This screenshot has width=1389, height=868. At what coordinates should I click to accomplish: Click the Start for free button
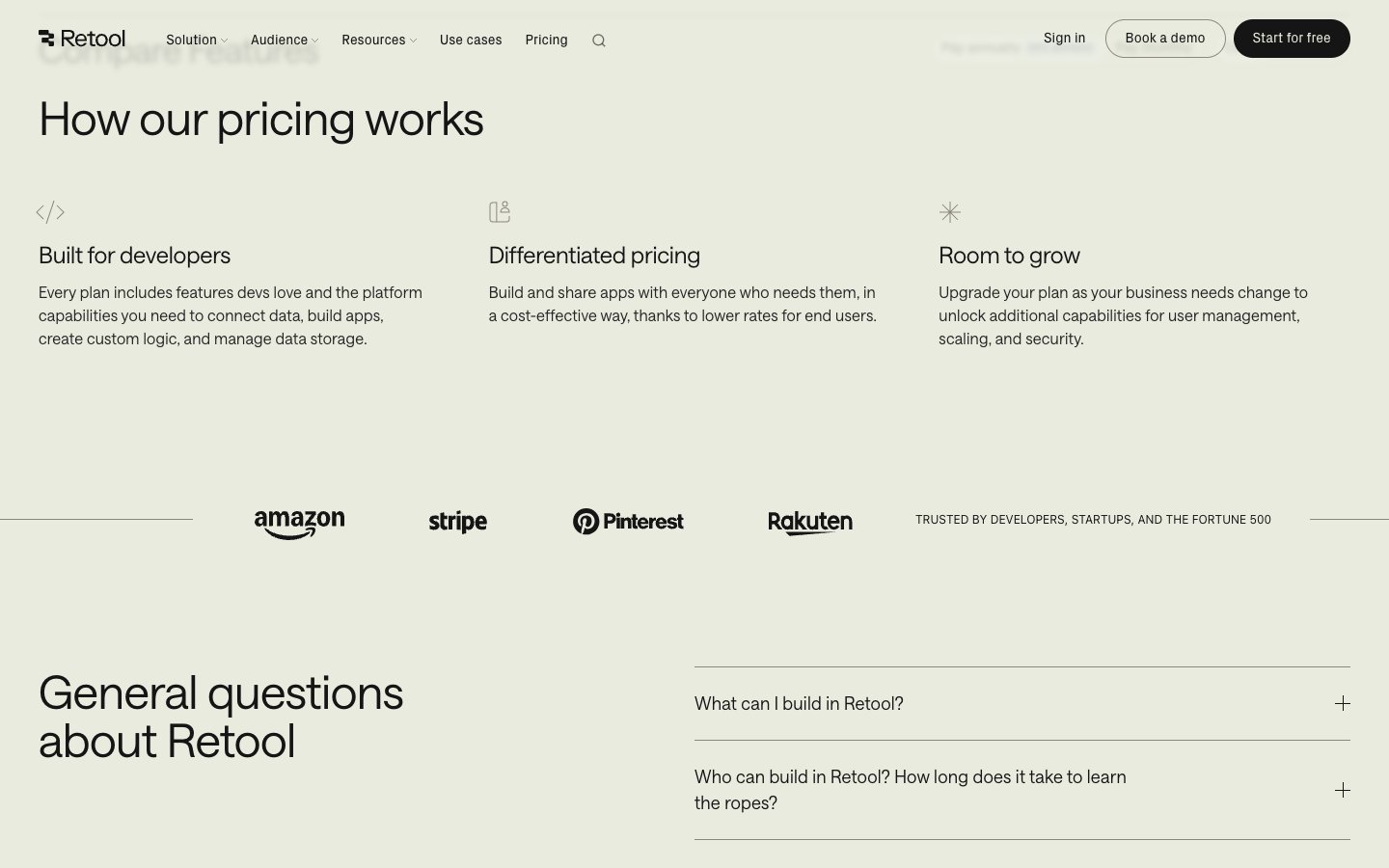click(x=1291, y=39)
